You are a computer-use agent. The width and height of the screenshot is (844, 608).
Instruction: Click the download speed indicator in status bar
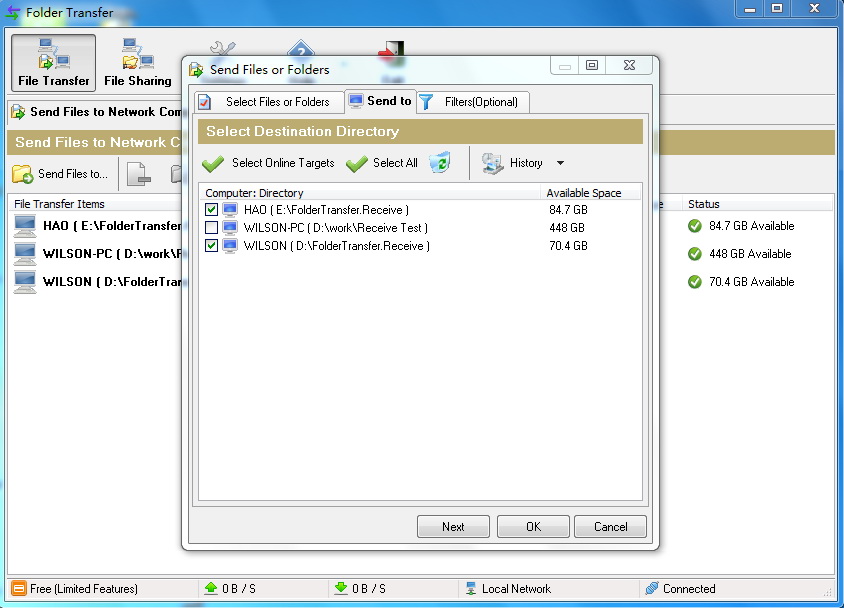point(360,589)
